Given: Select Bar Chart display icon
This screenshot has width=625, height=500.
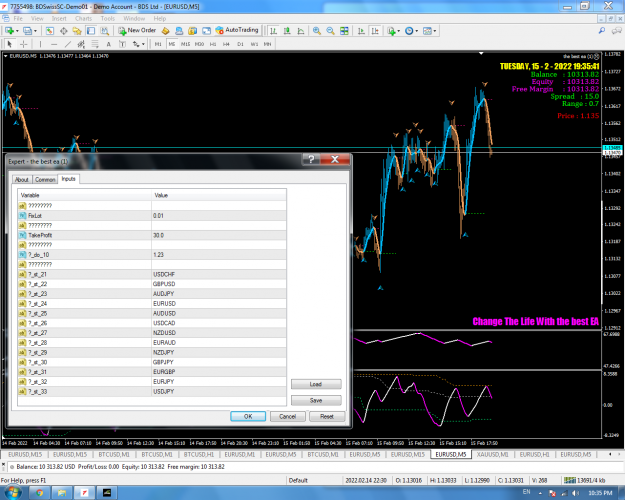Looking at the screenshot, I should [273, 31].
